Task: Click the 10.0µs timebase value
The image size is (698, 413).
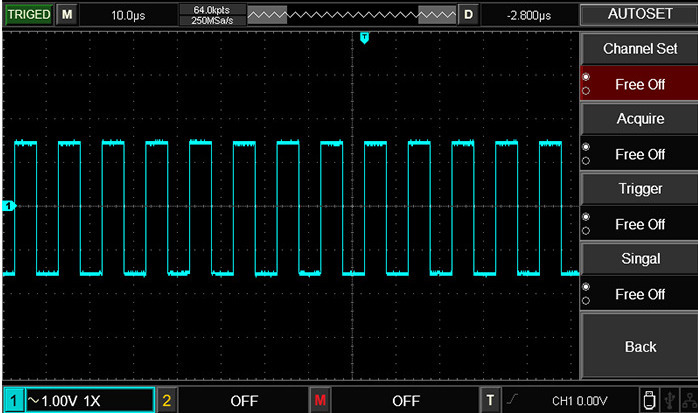Action: click(128, 16)
